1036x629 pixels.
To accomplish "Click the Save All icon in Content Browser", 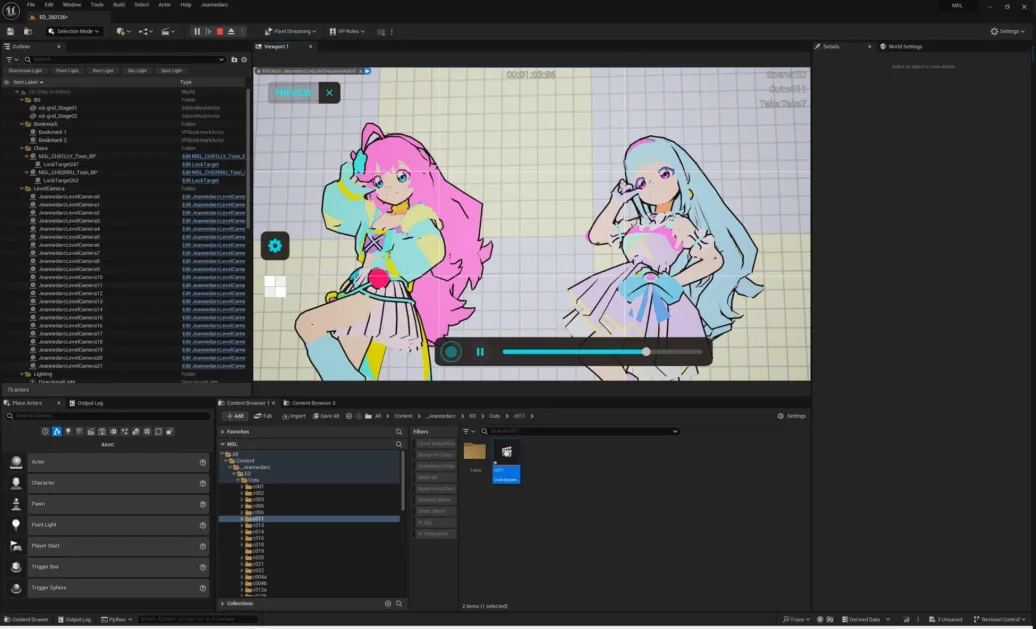I will (327, 416).
